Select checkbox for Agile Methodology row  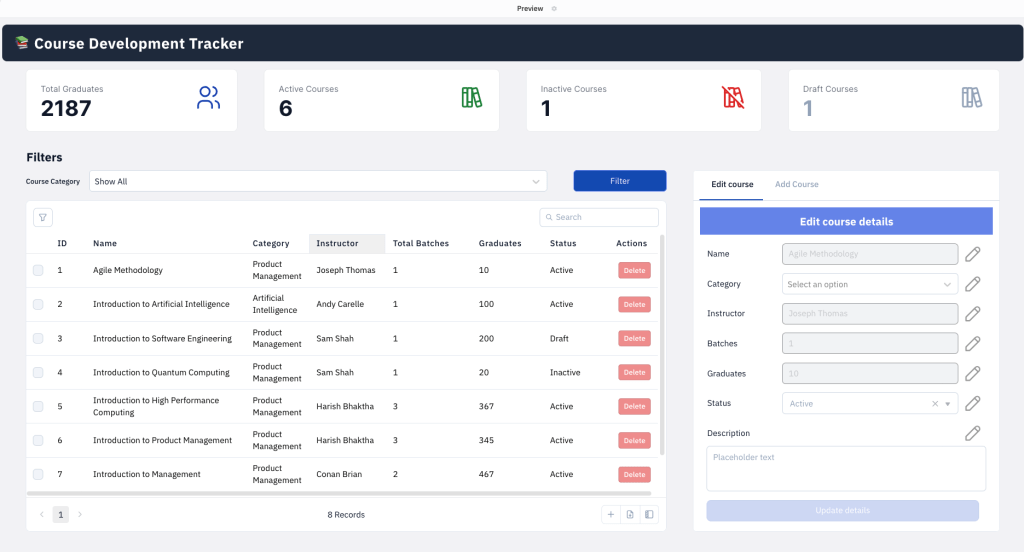click(38, 270)
